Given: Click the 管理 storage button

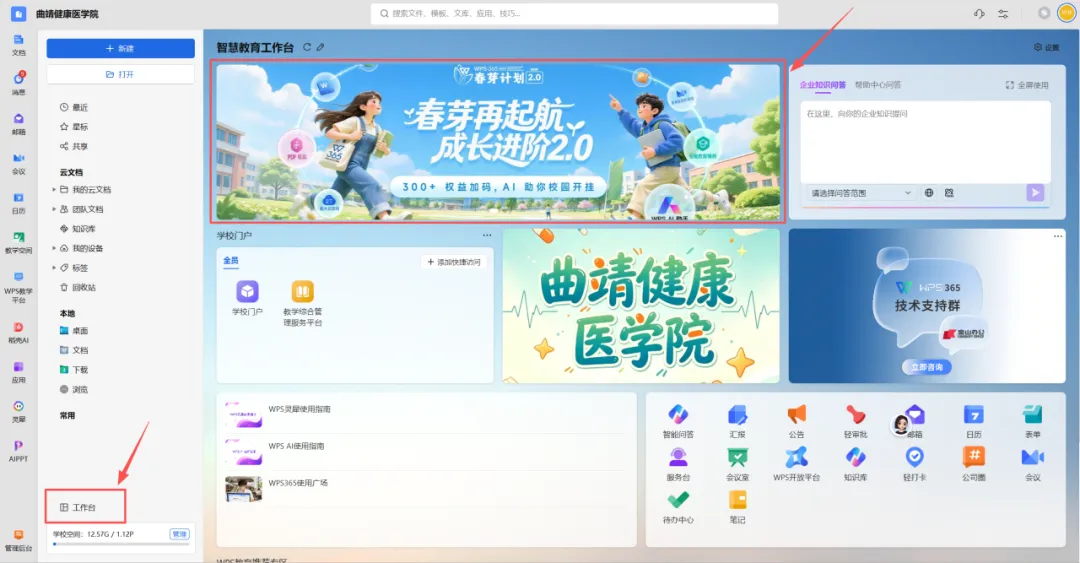Looking at the screenshot, I should [x=179, y=534].
